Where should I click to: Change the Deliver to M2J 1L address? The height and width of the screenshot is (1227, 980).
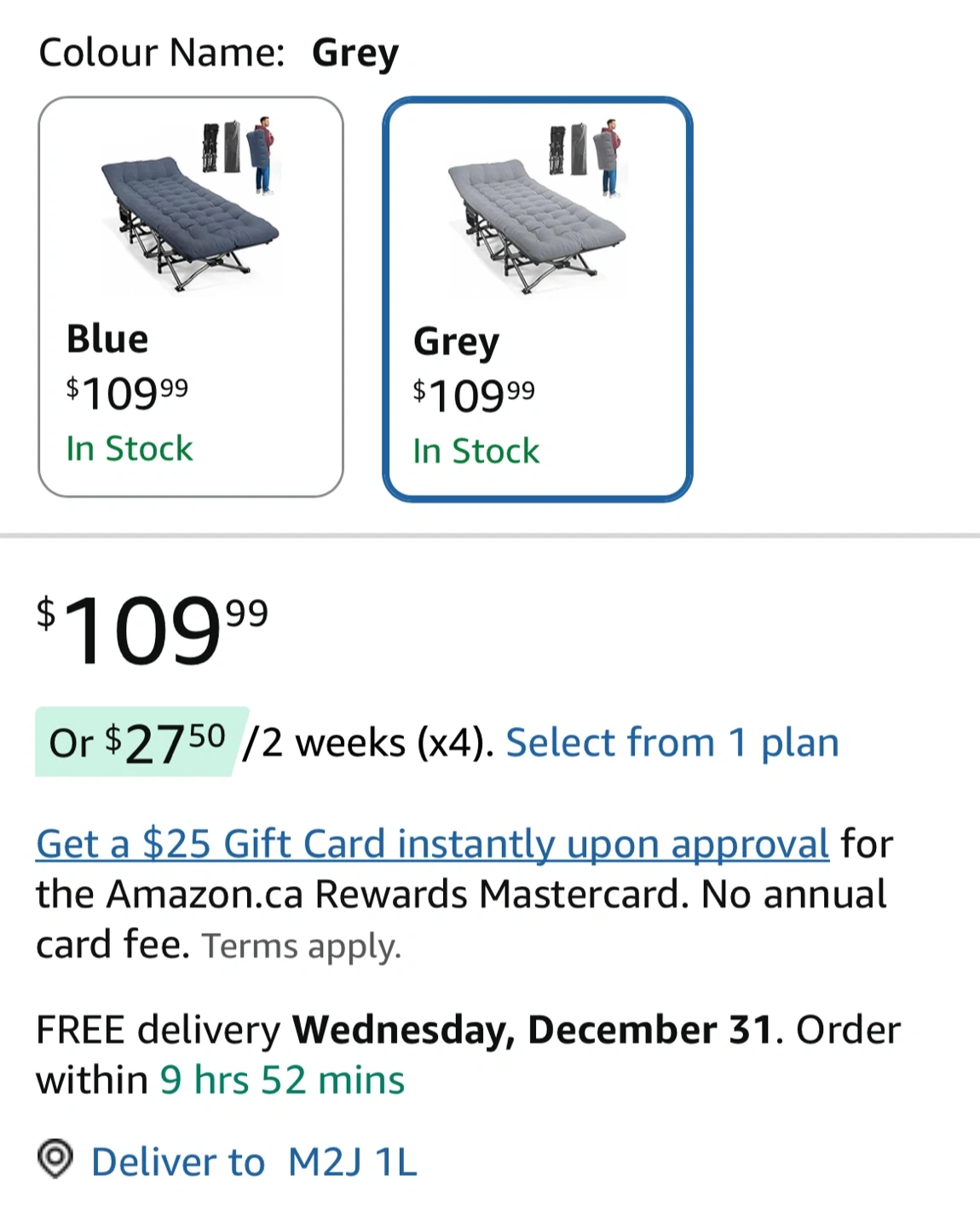point(254,1162)
